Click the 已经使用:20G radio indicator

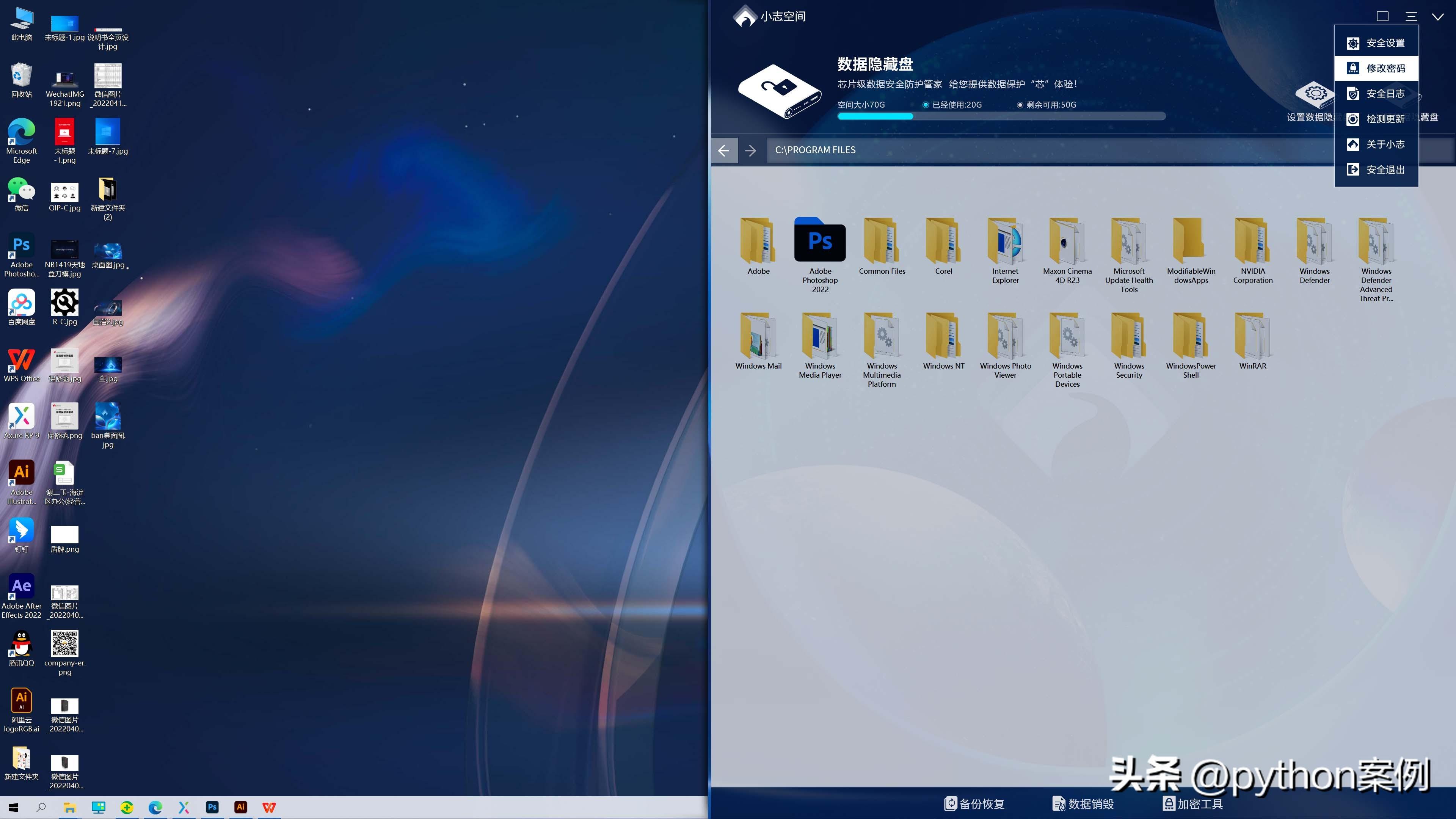925,105
